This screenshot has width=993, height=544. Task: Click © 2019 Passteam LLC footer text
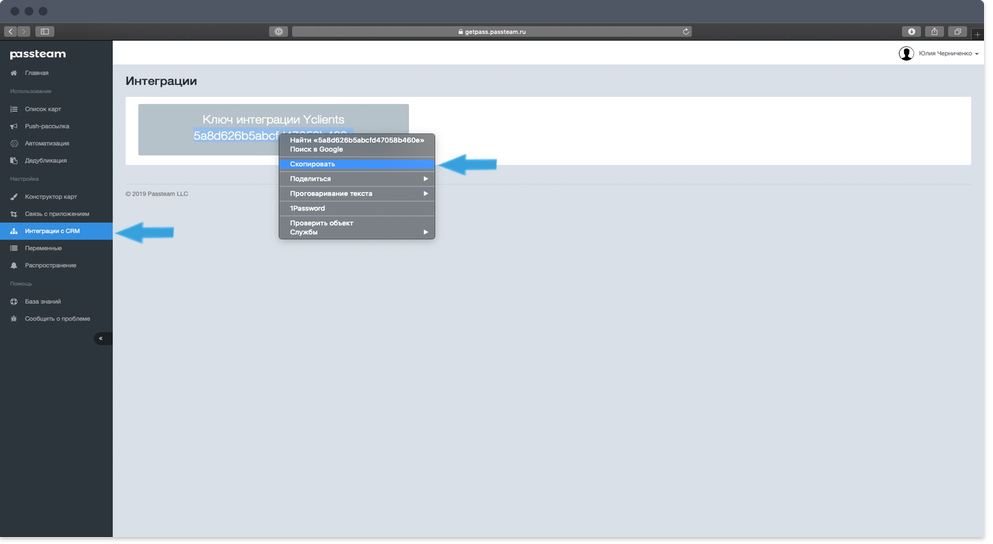tap(156, 194)
